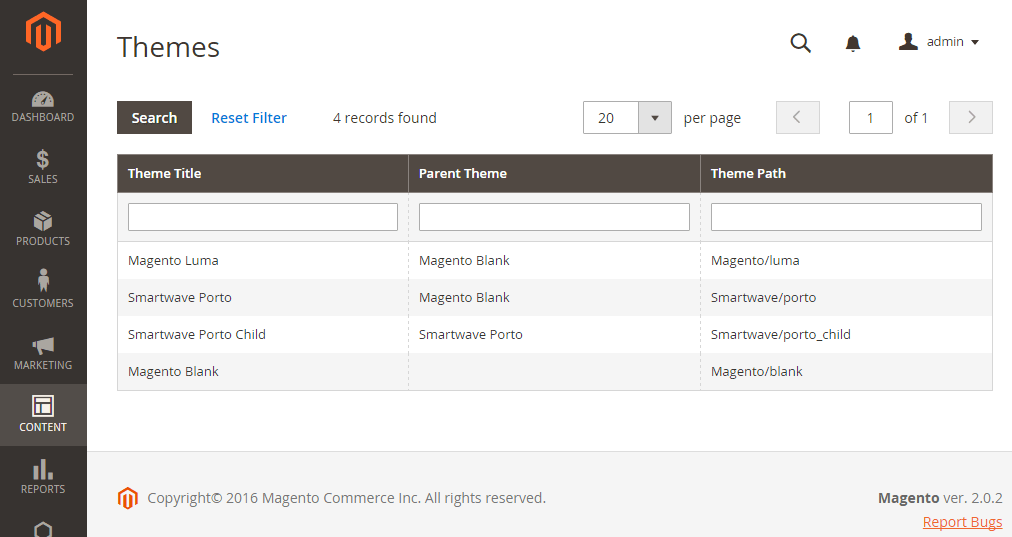Open the Customers sidebar menu
Screen dimensions: 1012x537
click(43, 291)
